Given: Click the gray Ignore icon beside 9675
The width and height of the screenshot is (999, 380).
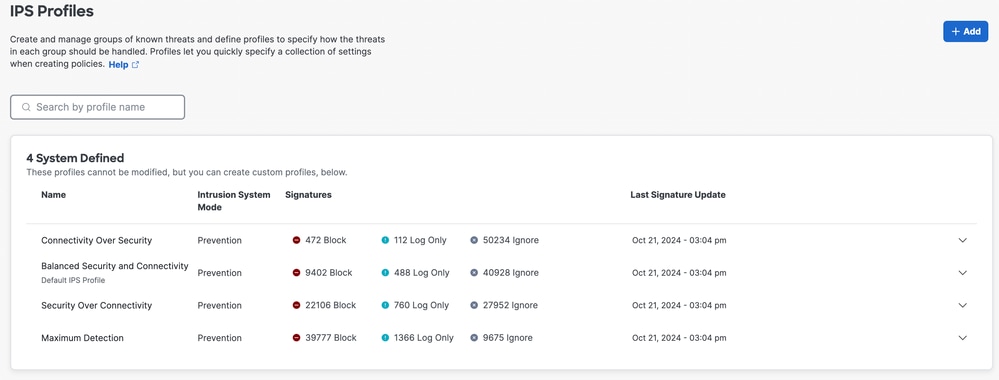Looking at the screenshot, I should tap(474, 338).
